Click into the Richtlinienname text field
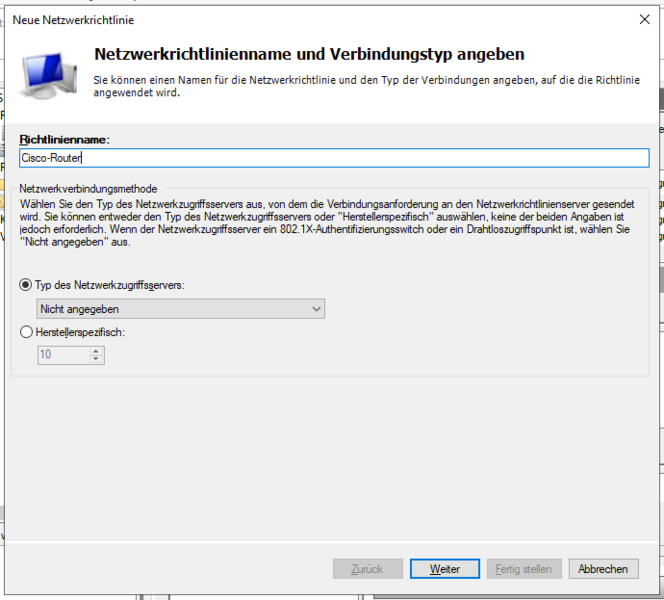Image resolution: width=664 pixels, height=600 pixels. click(x=333, y=158)
